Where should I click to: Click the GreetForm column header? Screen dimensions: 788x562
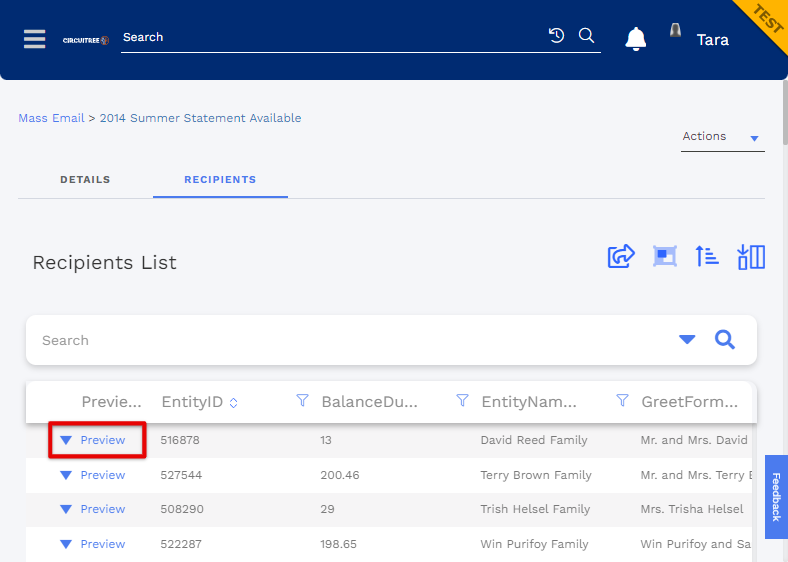point(690,402)
